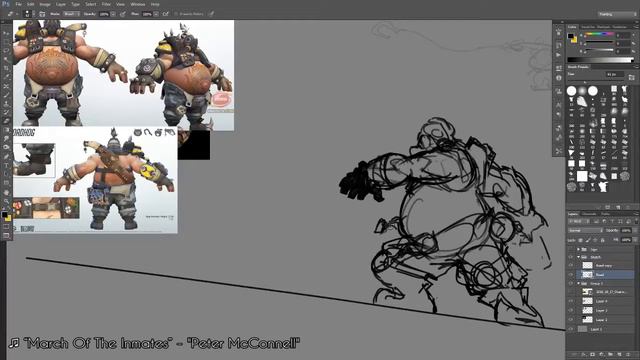Image resolution: width=640 pixels, height=360 pixels.
Task: Open the Opacity slider arrow in options bar
Action: pyautogui.click(x=113, y=14)
